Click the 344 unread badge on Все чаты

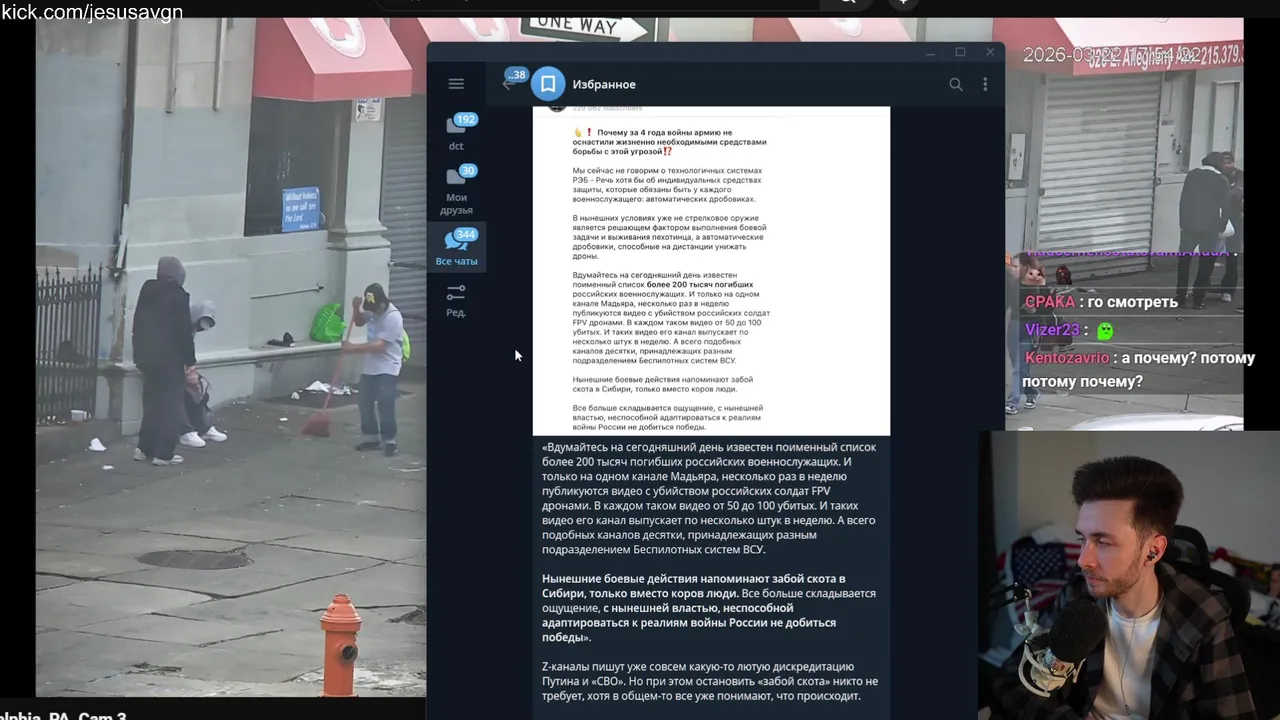[x=465, y=235]
